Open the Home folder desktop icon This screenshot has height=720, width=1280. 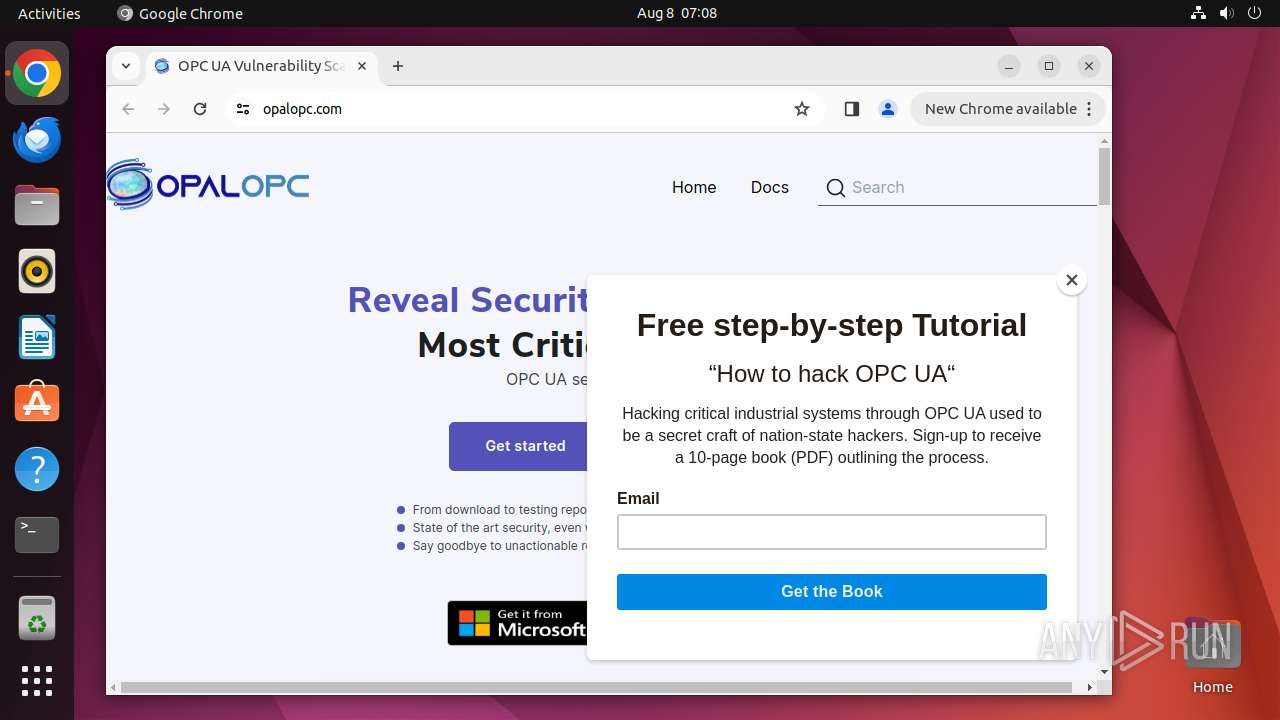coord(1212,655)
